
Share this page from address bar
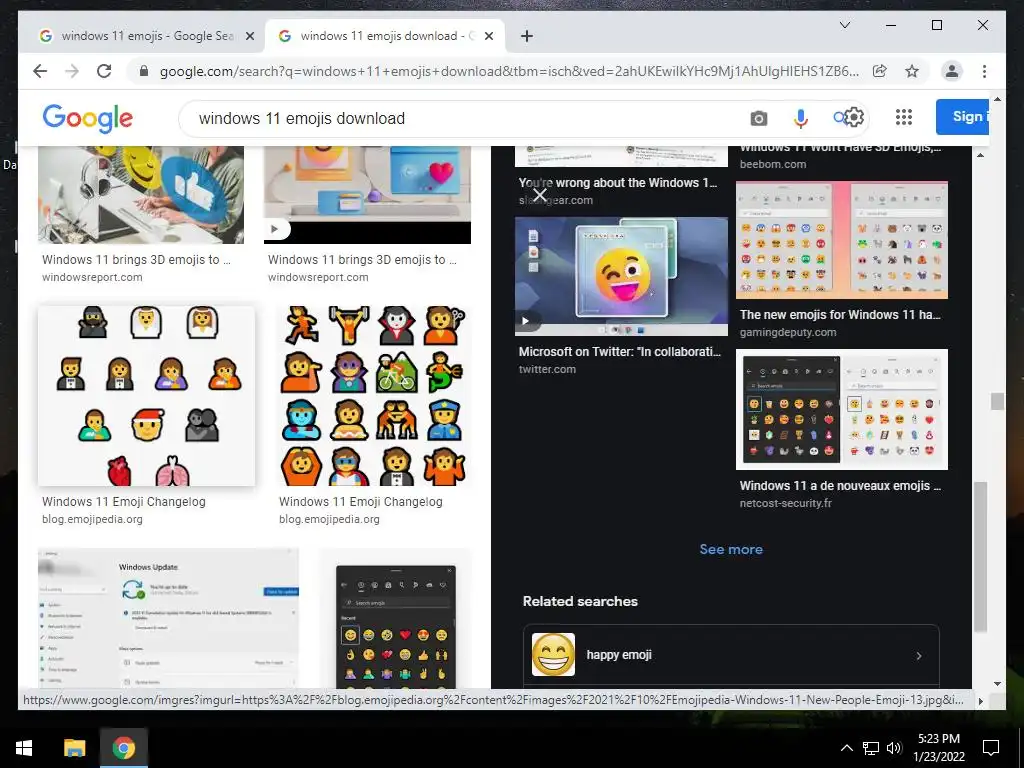[880, 71]
